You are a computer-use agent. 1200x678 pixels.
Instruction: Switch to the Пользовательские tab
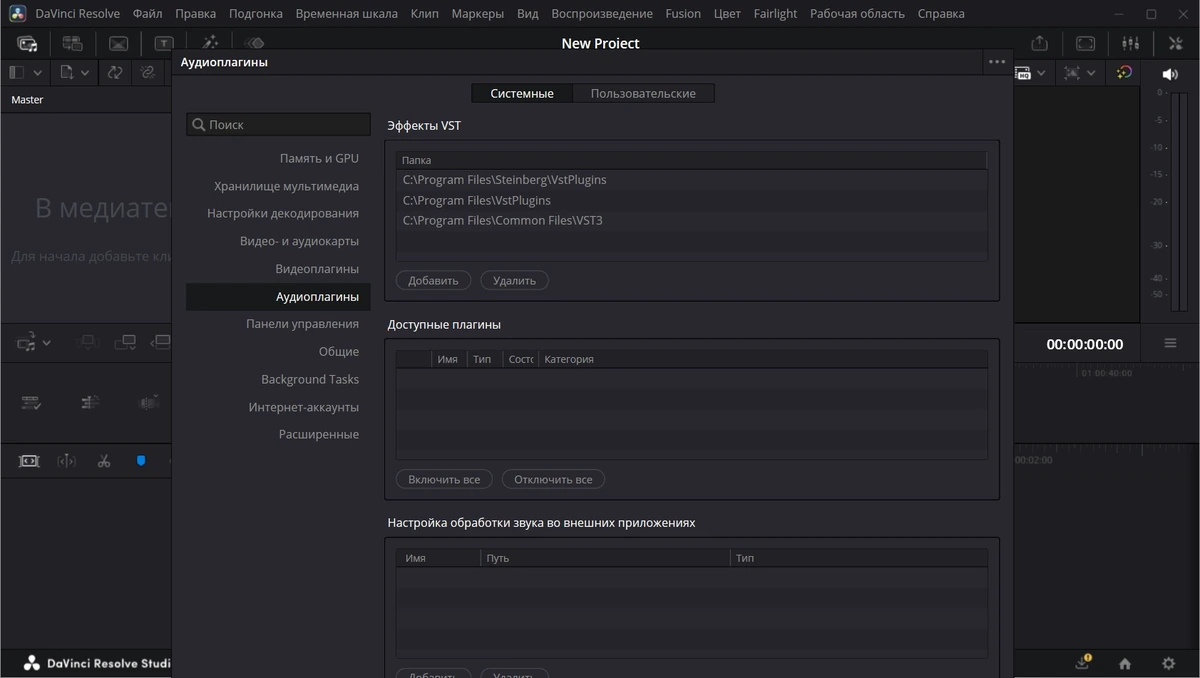[x=643, y=93]
